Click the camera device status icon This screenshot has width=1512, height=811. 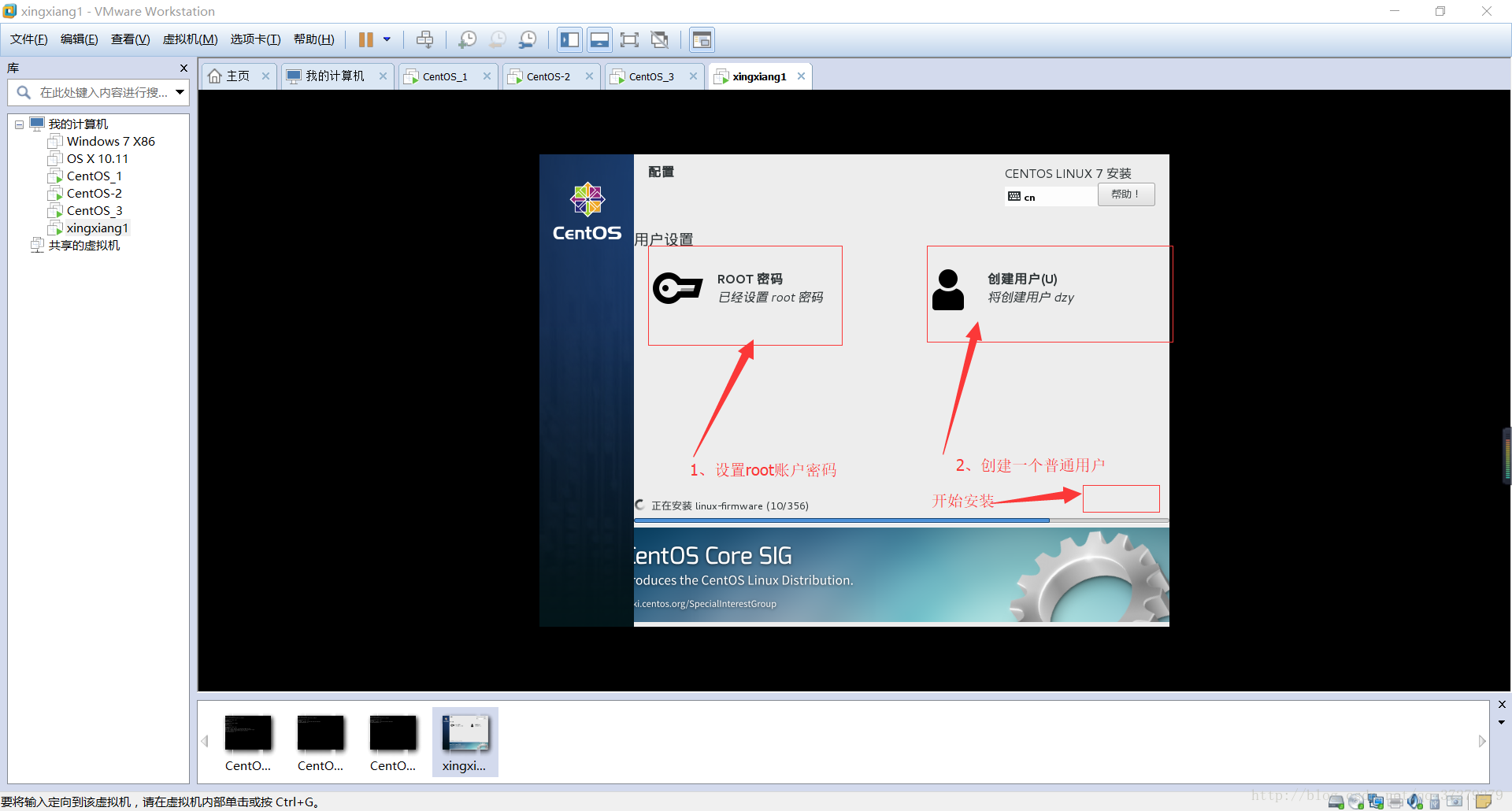(x=1455, y=802)
